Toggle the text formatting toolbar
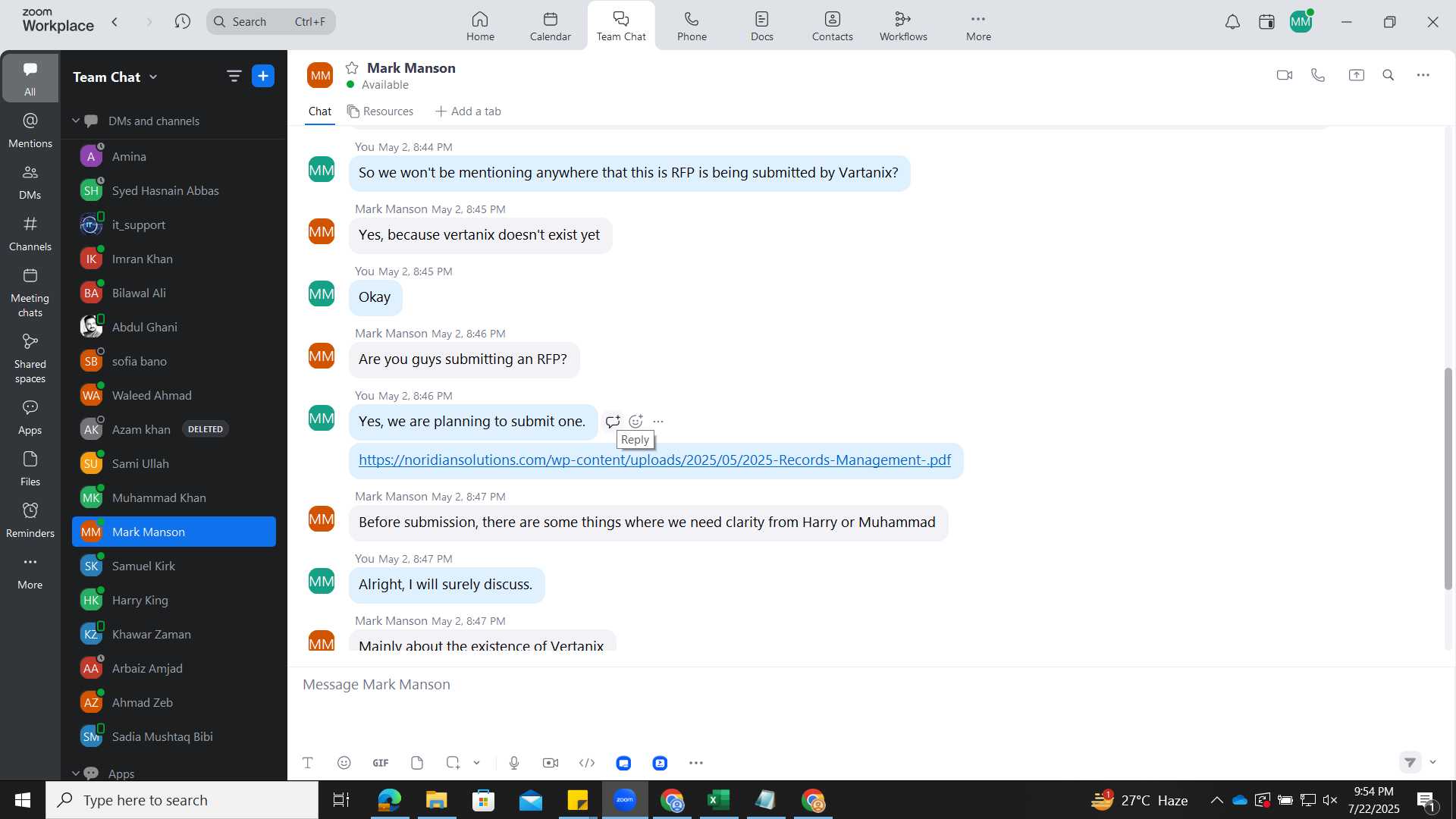Screen dimensions: 1456x819 pos(308,763)
